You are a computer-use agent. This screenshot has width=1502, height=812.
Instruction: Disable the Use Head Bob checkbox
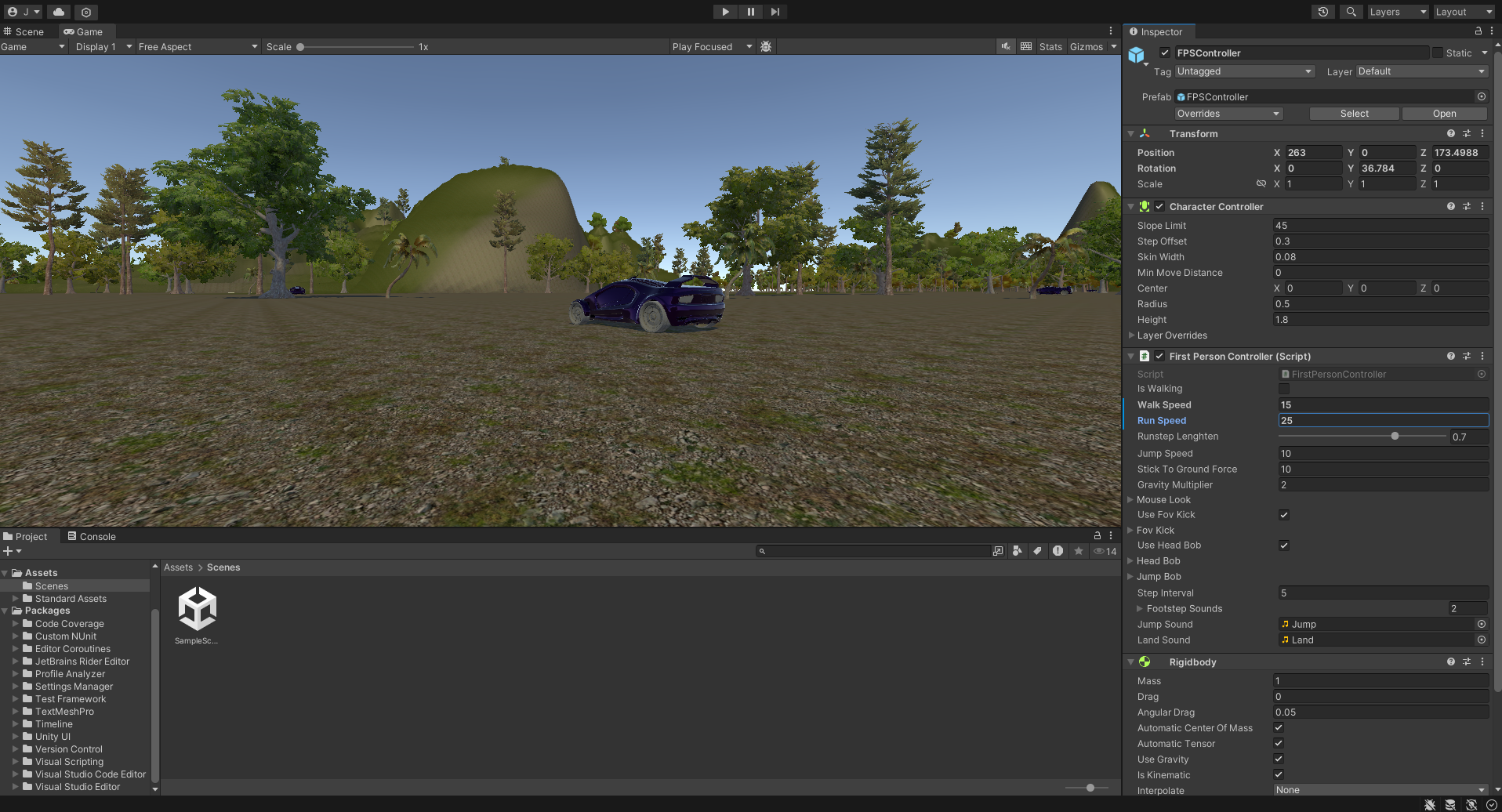coord(1284,546)
